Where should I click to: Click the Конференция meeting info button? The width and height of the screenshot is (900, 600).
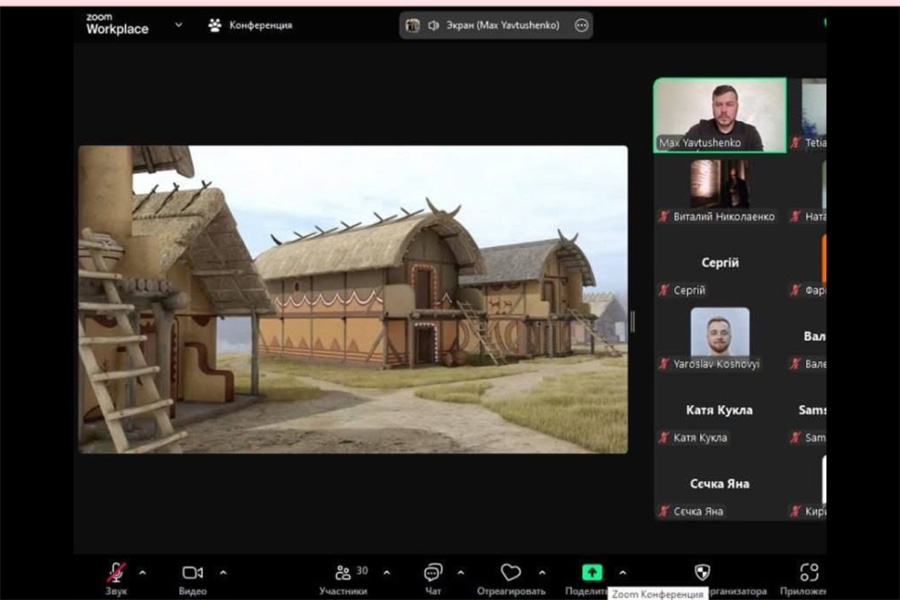pos(250,25)
